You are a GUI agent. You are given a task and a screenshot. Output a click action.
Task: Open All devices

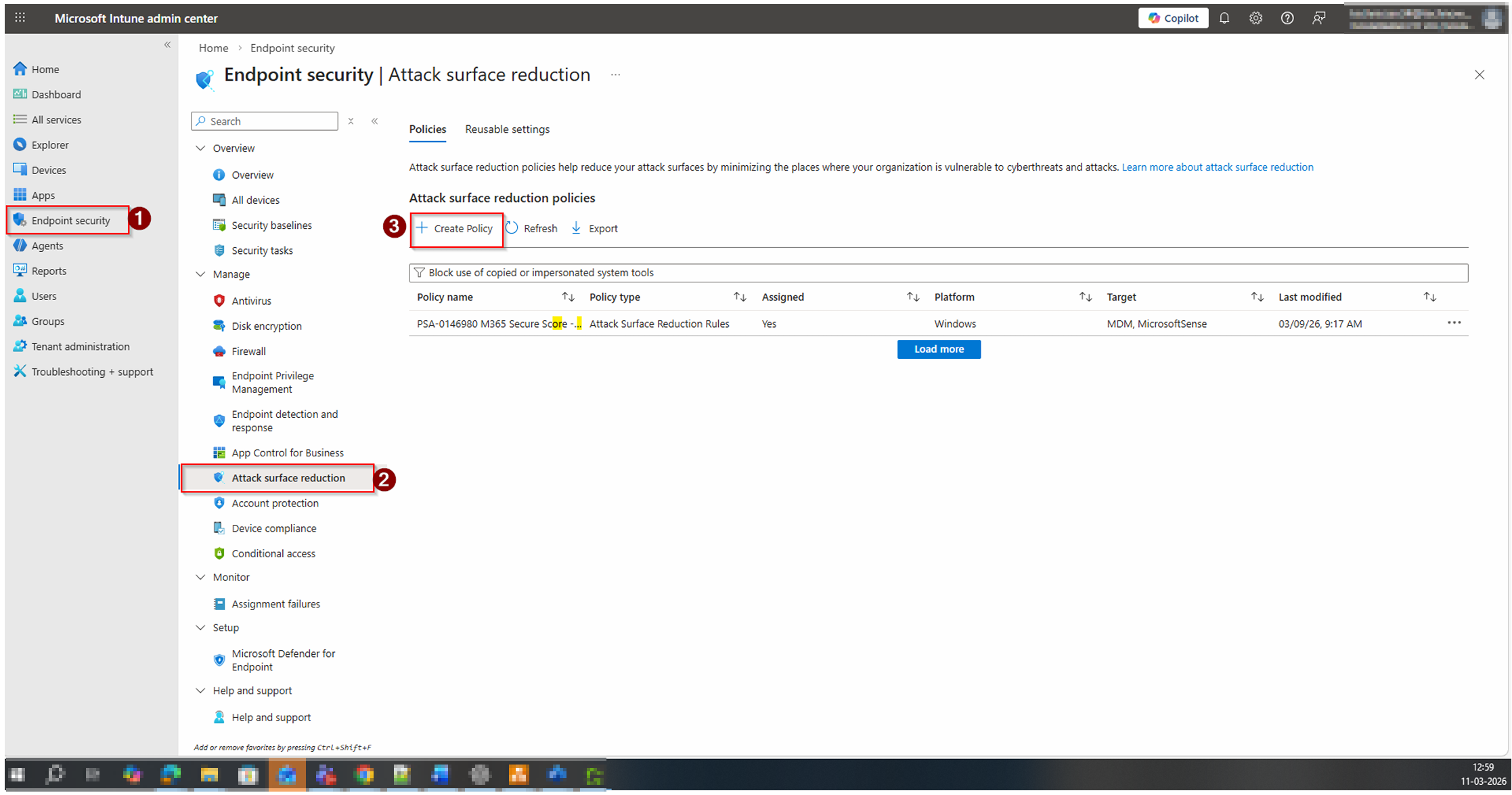[x=246, y=200]
